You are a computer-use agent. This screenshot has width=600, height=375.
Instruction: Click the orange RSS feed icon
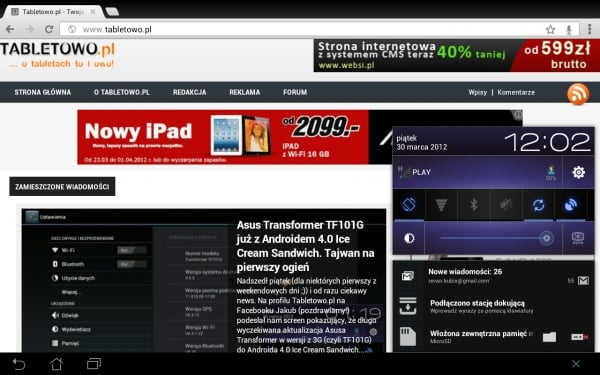[x=578, y=94]
